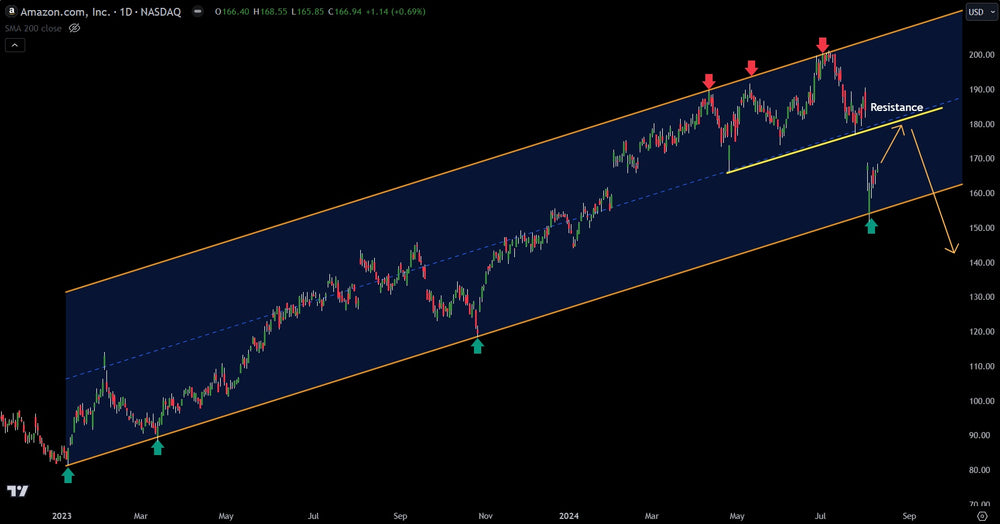Click the TradingView logo in the bottom-left corner
Image resolution: width=1000 pixels, height=524 pixels.
[x=17, y=491]
